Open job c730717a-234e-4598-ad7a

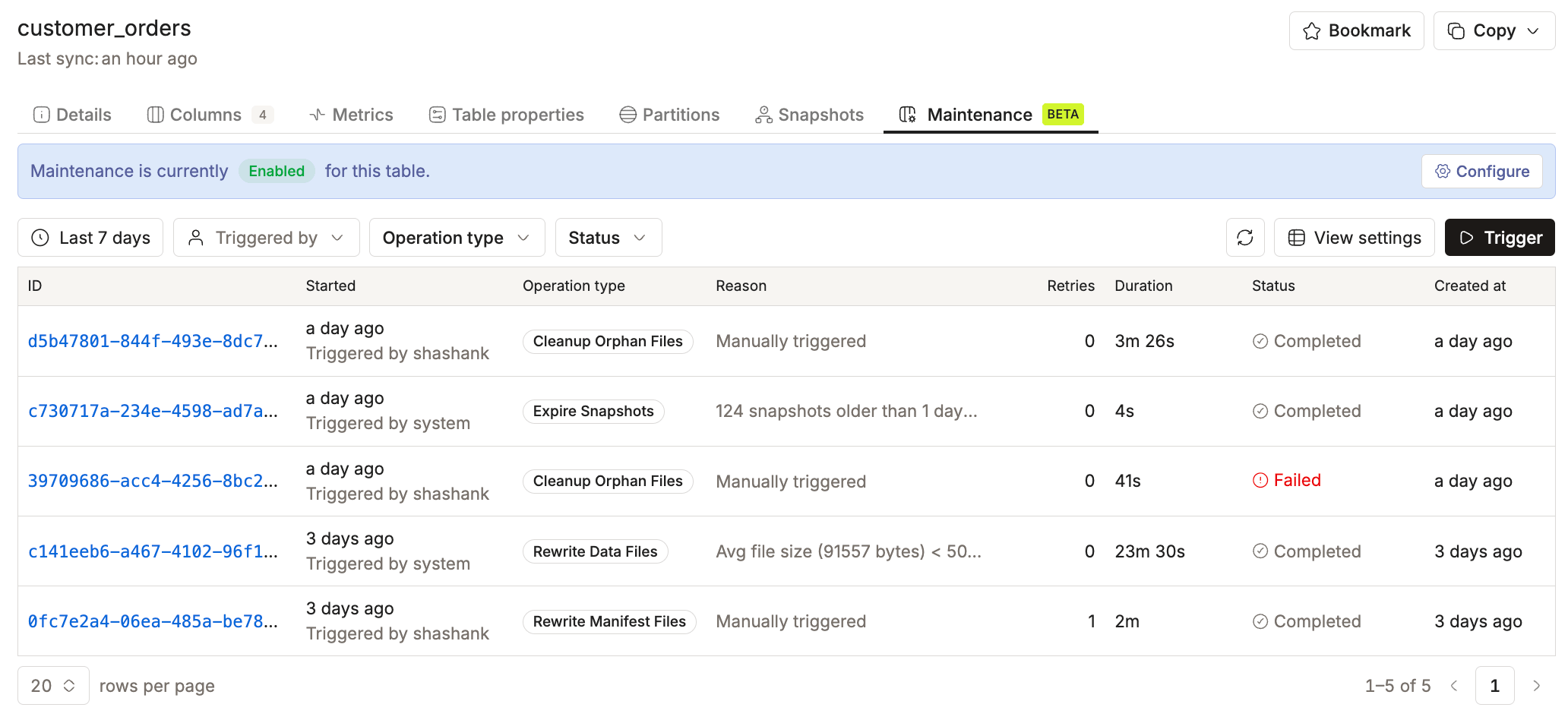click(153, 411)
